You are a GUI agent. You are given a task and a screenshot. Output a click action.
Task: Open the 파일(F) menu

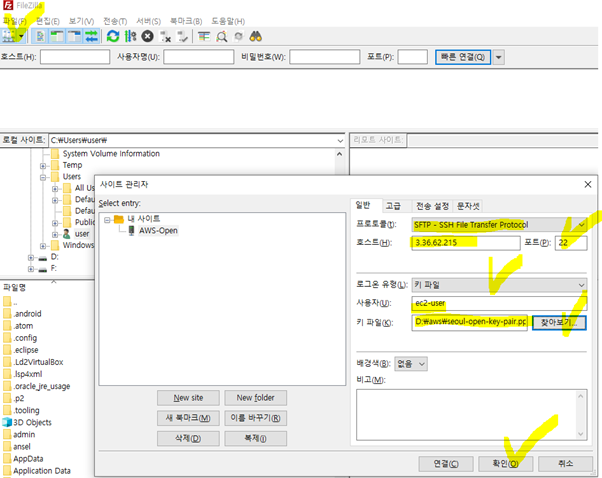point(15,21)
